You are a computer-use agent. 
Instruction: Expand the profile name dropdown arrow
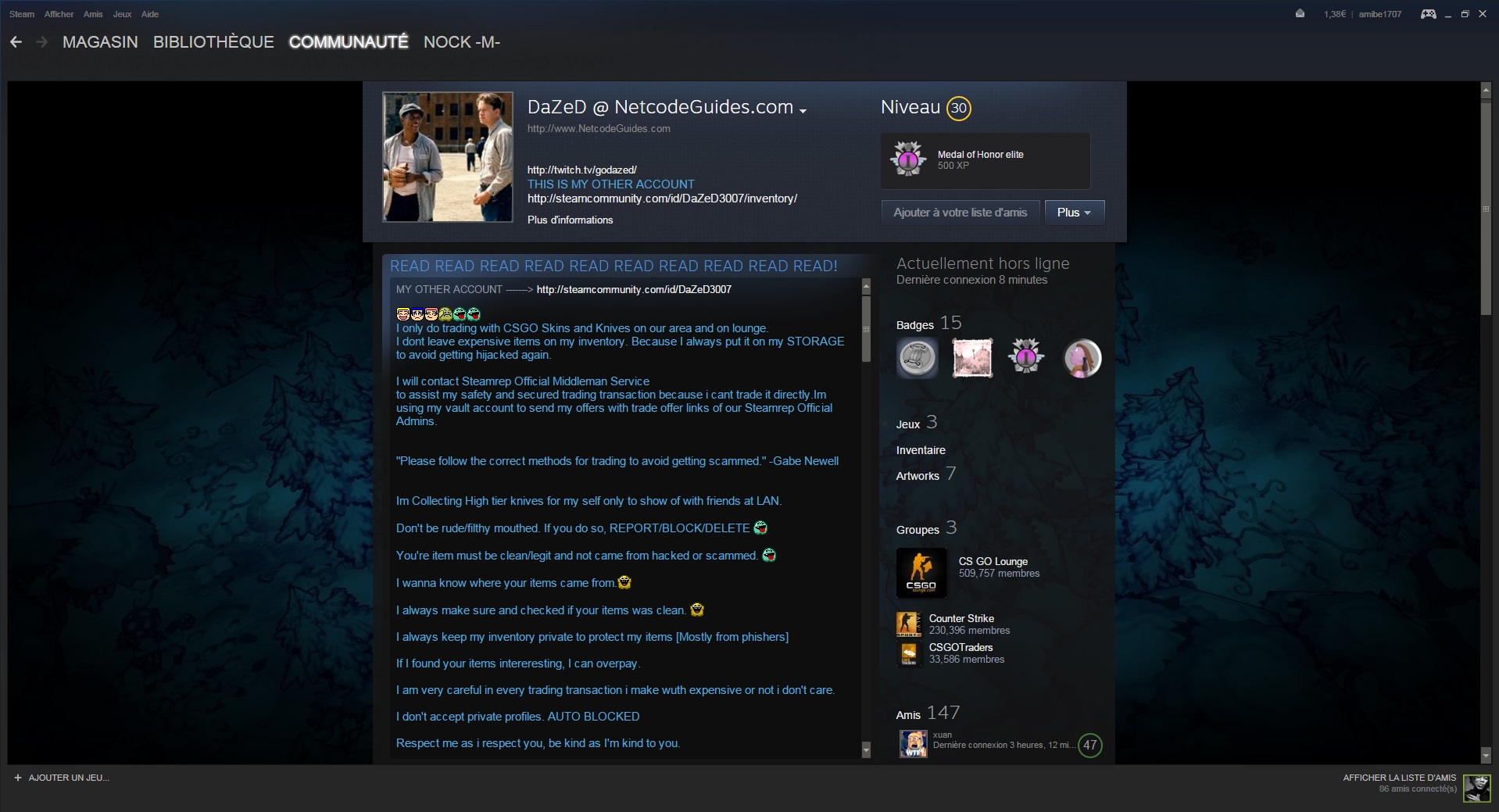[803, 111]
